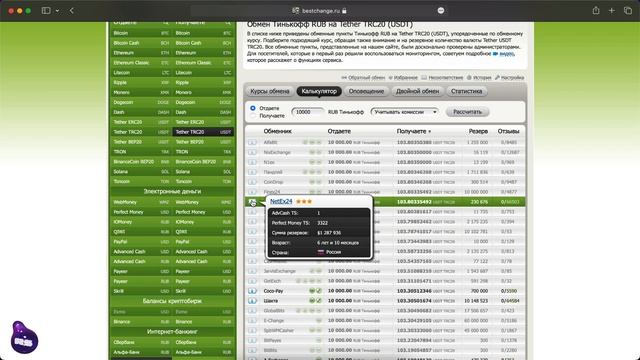This screenshot has height=360, width=640.
Task: Open Учитывать комиссии dropdown
Action: click(x=404, y=112)
